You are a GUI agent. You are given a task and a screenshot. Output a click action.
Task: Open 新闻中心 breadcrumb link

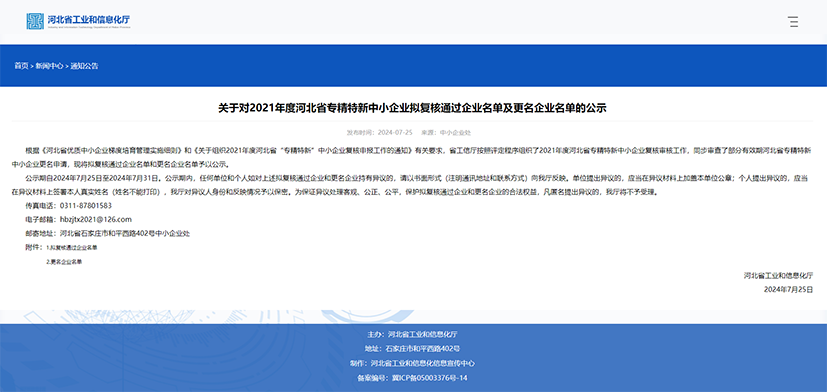pos(50,66)
